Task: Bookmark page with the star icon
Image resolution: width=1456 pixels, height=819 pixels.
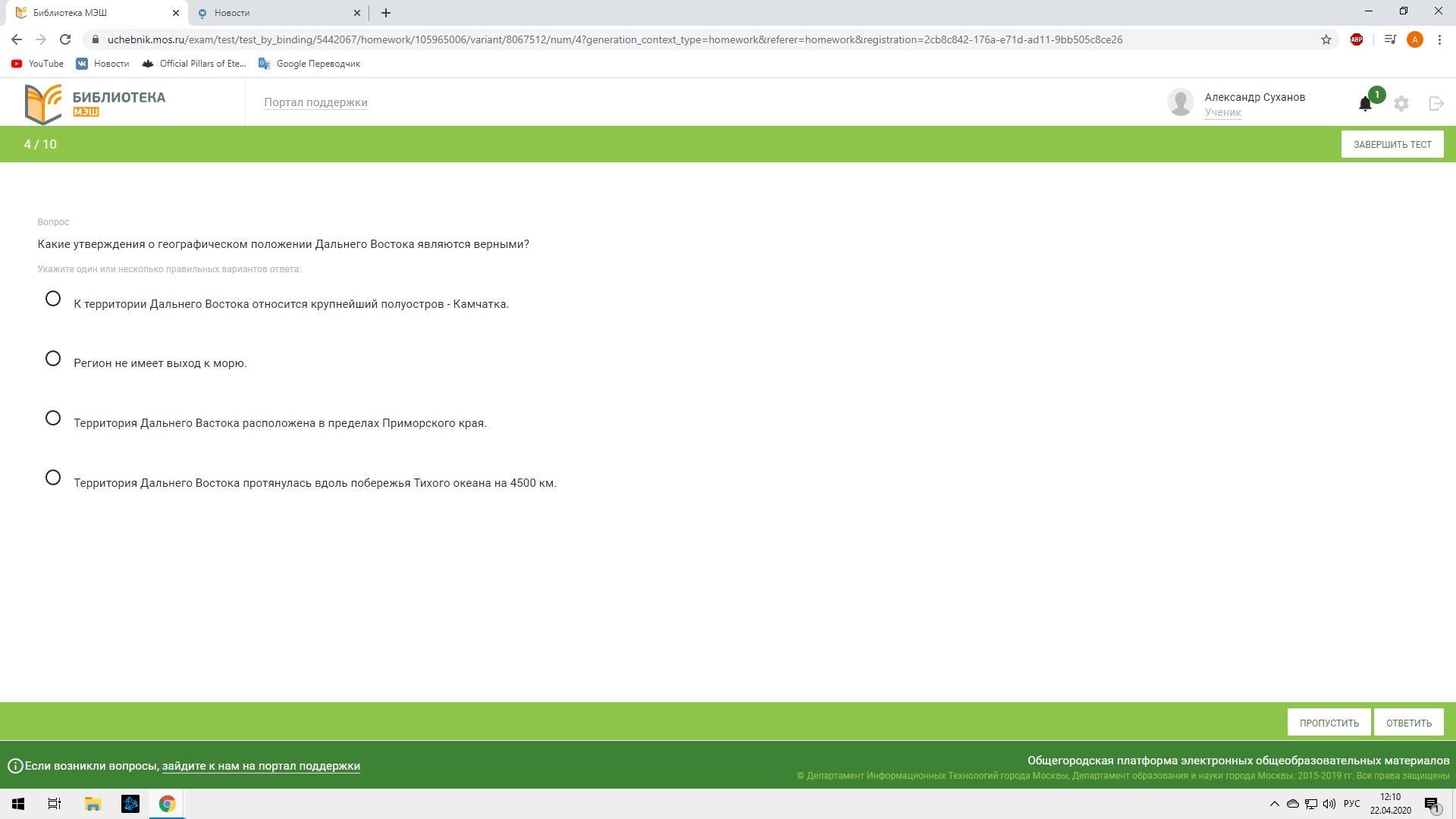Action: point(1326,39)
